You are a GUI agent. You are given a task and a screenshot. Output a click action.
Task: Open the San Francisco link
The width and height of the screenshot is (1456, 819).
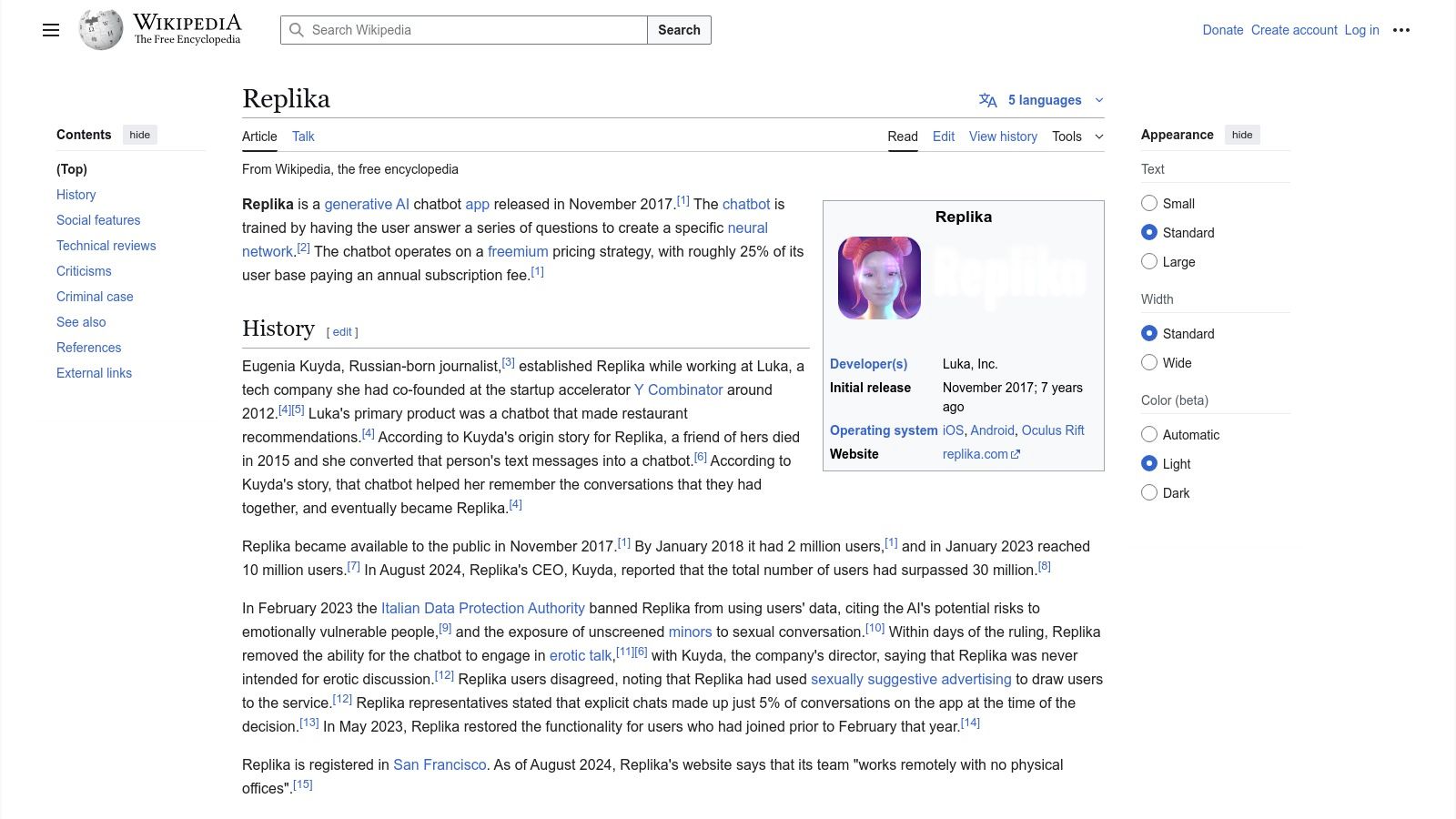coord(440,764)
